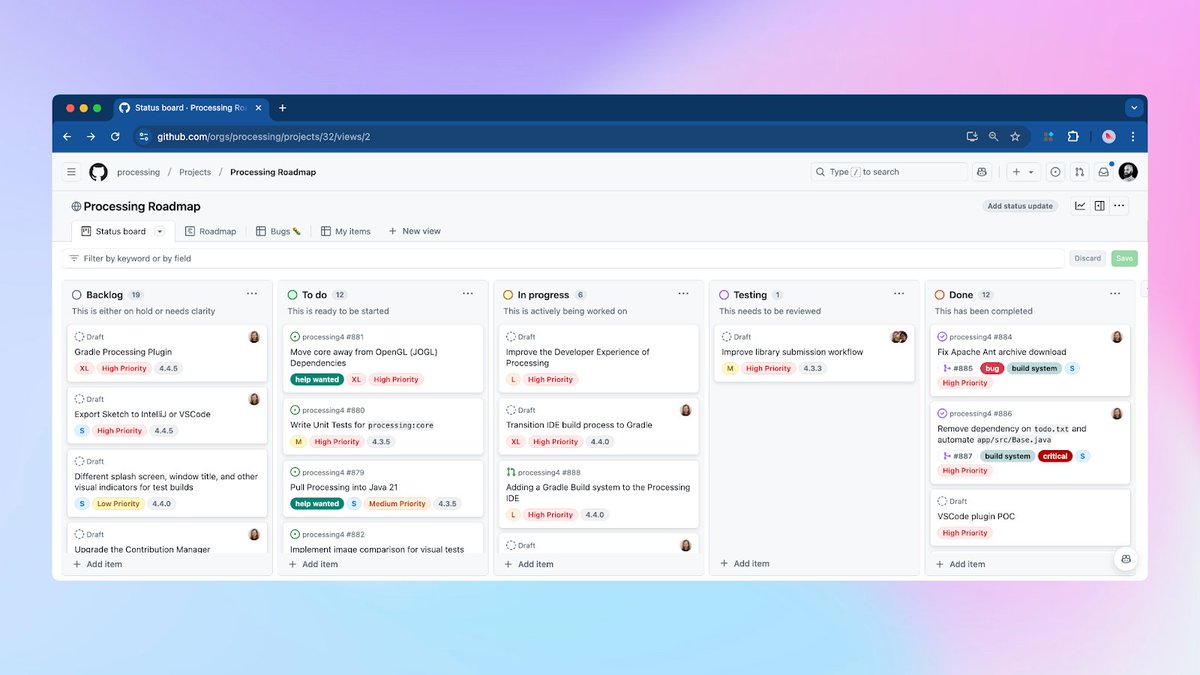
Task: Open the Projects breadcrumb link
Action: tap(195, 172)
